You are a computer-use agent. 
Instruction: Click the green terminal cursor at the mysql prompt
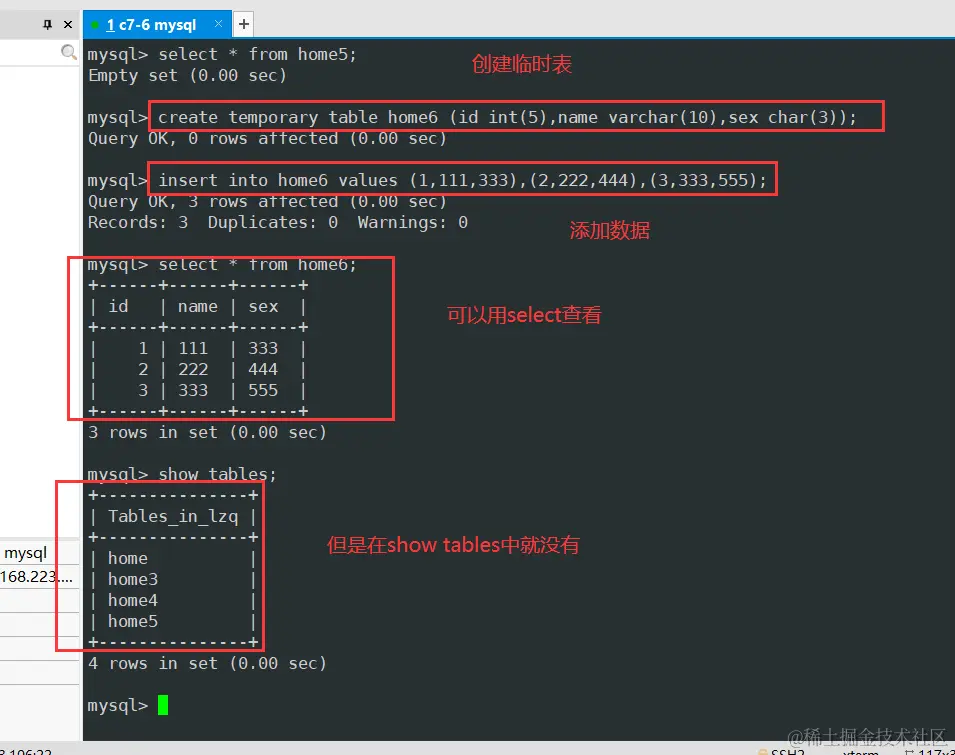click(x=163, y=705)
